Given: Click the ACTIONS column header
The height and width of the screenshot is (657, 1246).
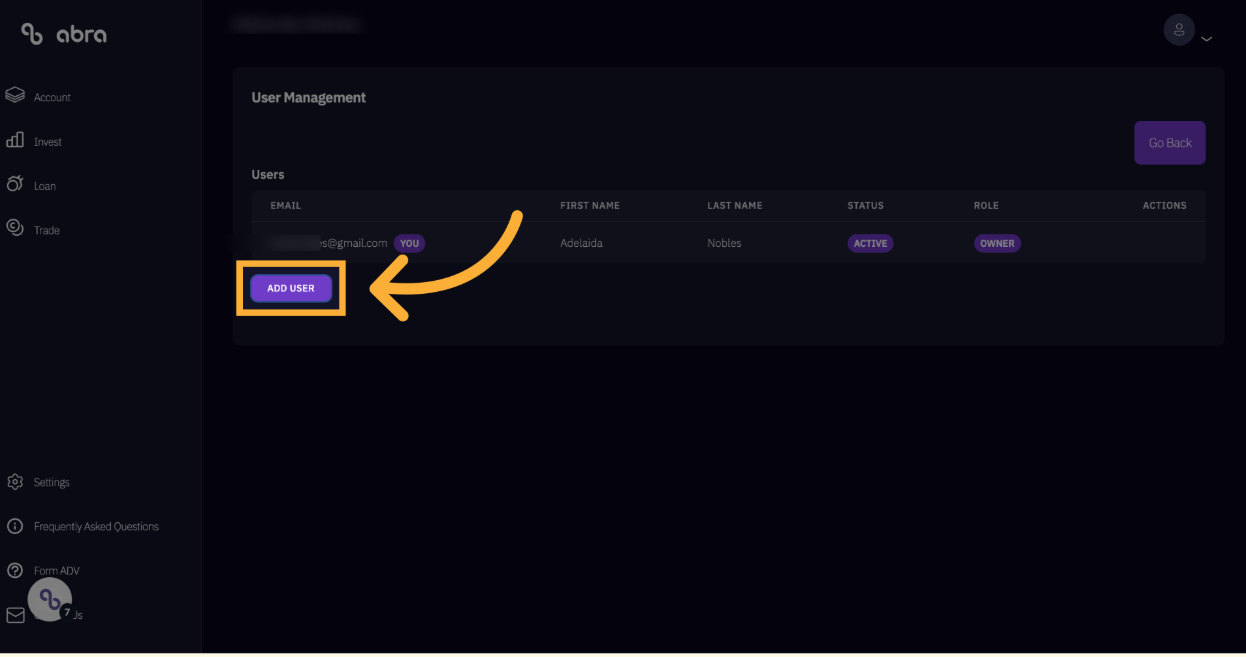Looking at the screenshot, I should pos(1165,205).
